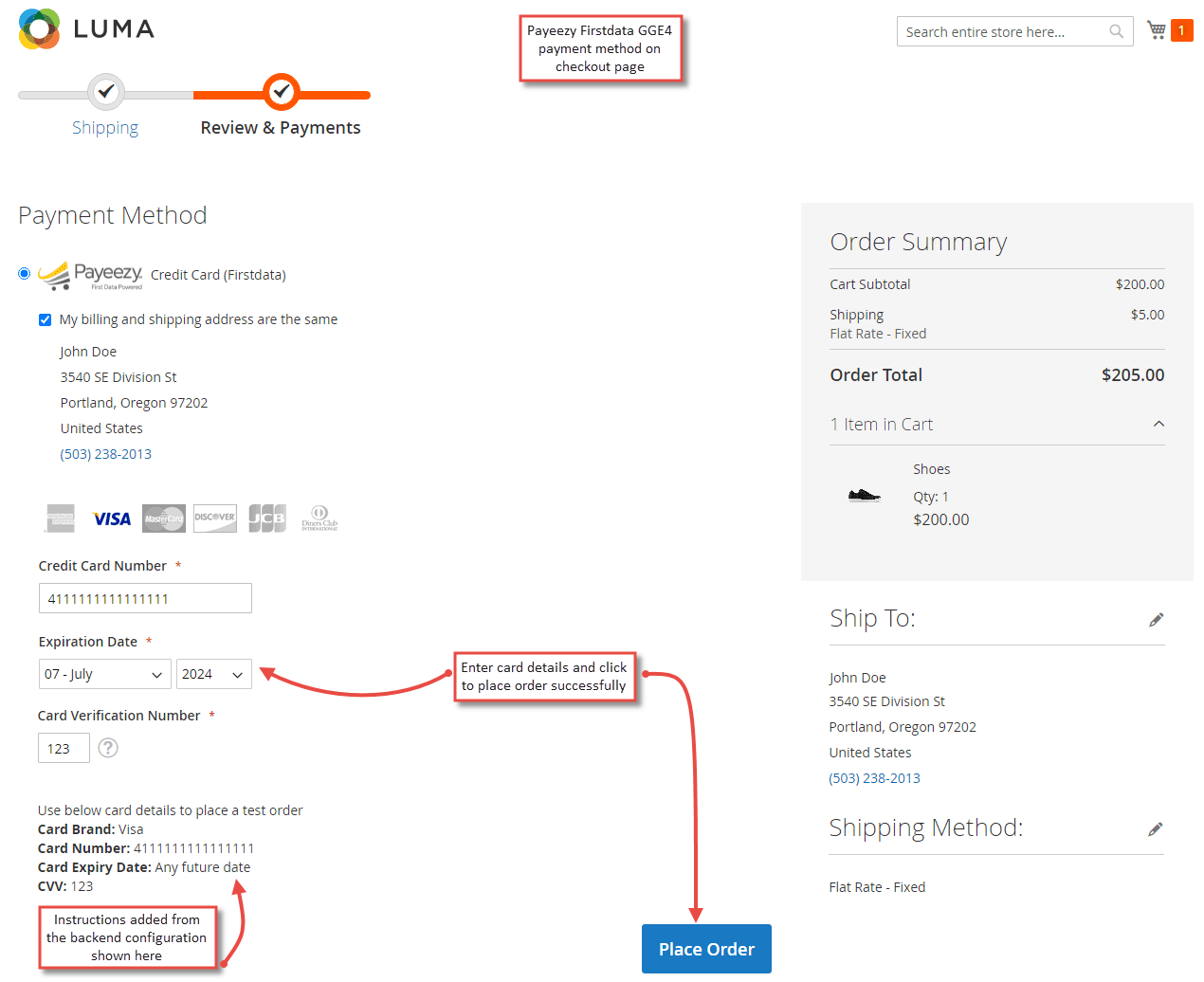Click the search magnifier icon
Screen dimensions: 1204x982
[x=1116, y=30]
